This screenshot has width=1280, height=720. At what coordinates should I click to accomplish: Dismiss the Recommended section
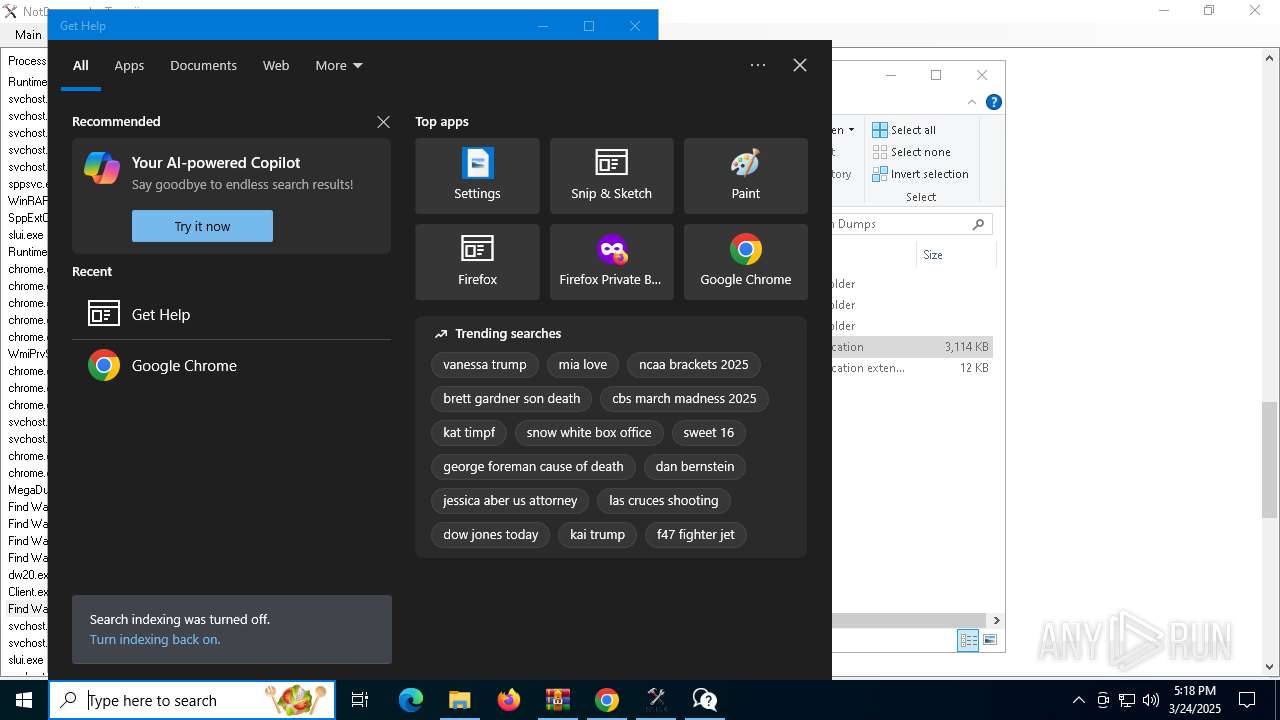tap(383, 122)
